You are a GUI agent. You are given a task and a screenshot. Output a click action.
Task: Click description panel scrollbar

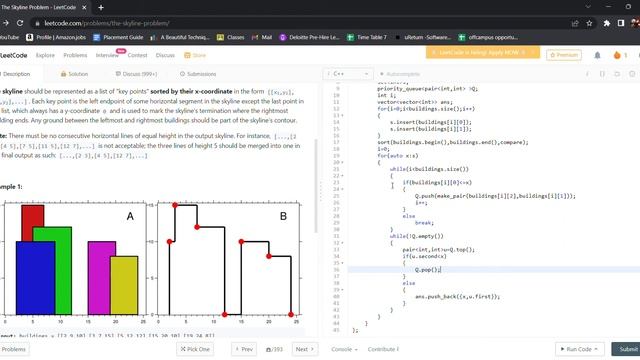tap(316, 186)
